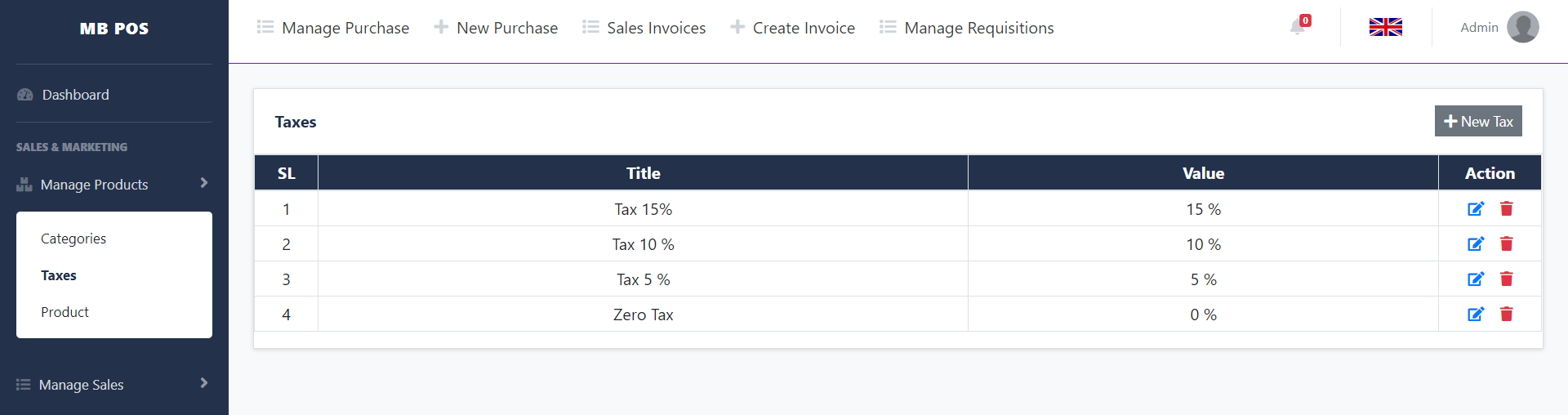Open the notifications bell
The width and height of the screenshot is (1568, 415).
tap(1298, 27)
